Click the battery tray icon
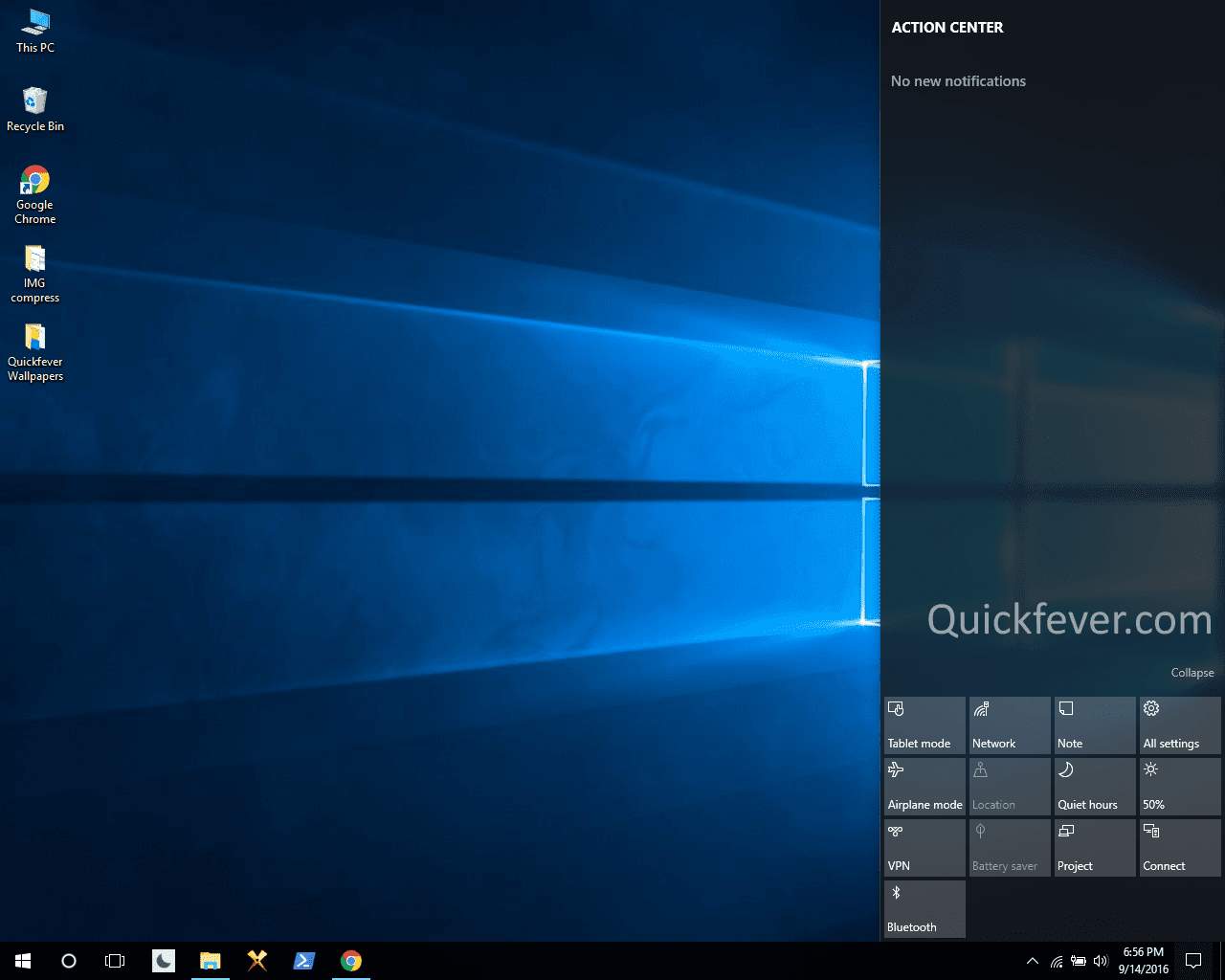This screenshot has width=1225, height=980. (1079, 961)
